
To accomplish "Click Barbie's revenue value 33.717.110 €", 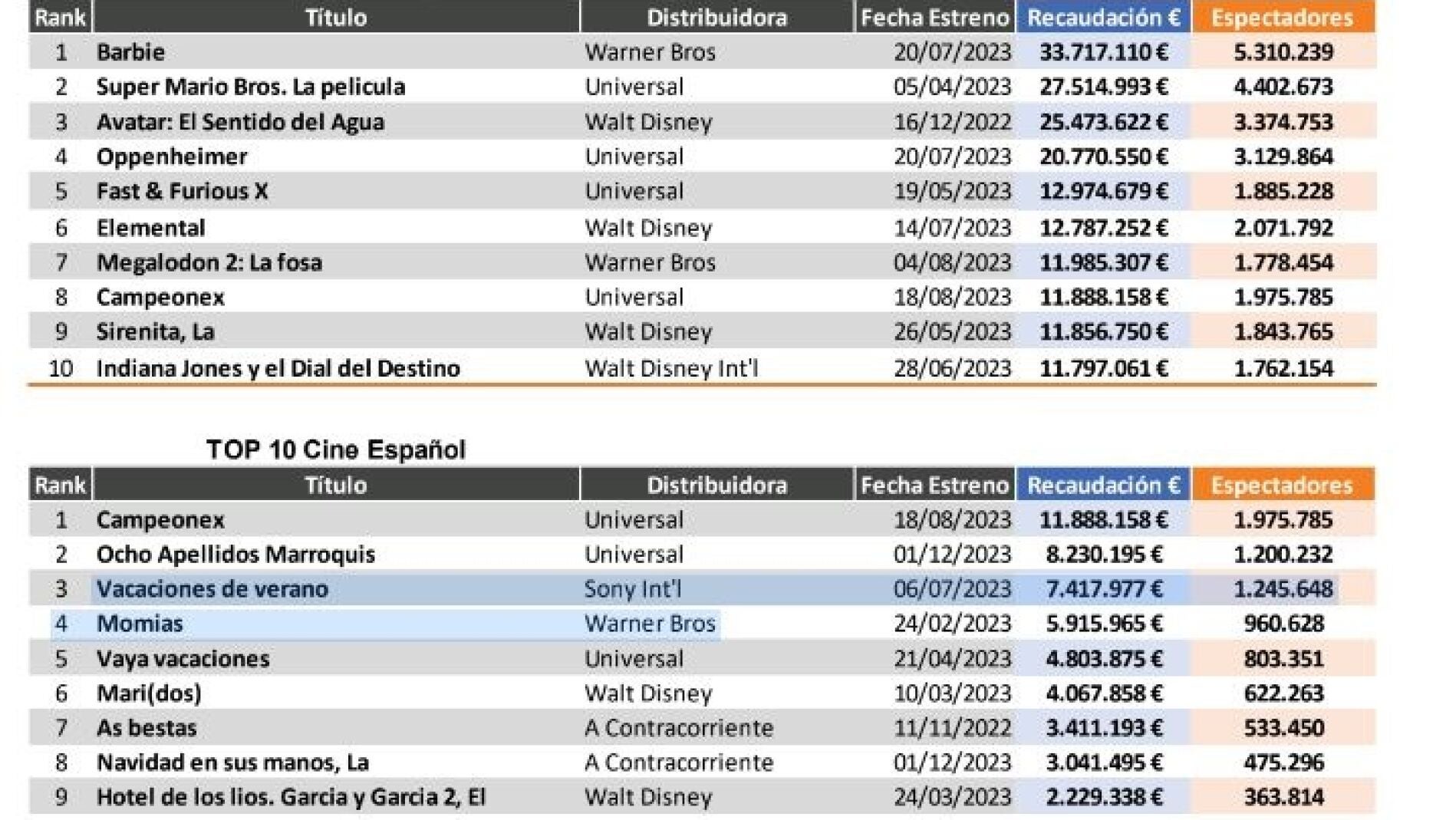I will [1103, 52].
